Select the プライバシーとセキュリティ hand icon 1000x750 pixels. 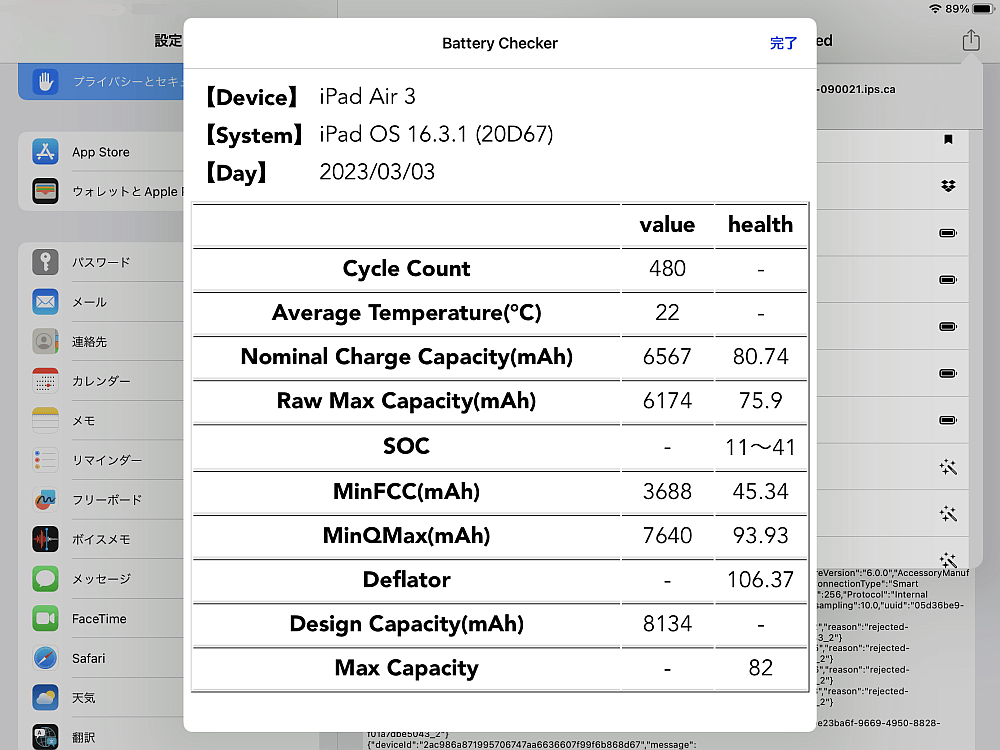pos(45,82)
